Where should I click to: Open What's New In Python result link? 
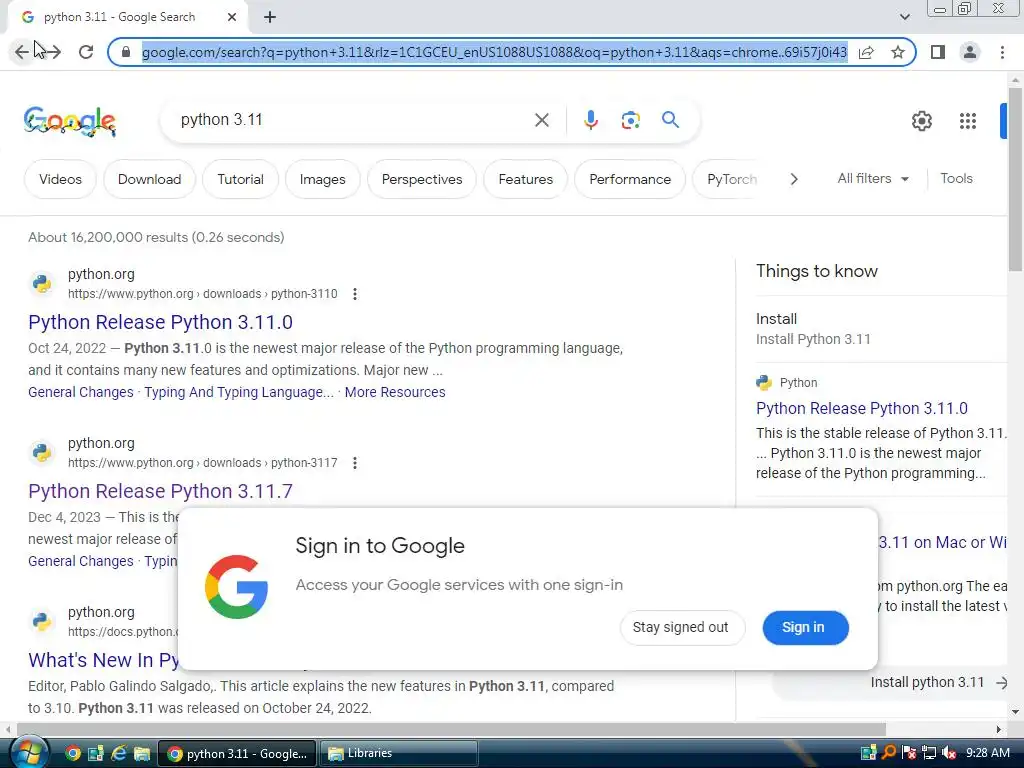pyautogui.click(x=103, y=660)
